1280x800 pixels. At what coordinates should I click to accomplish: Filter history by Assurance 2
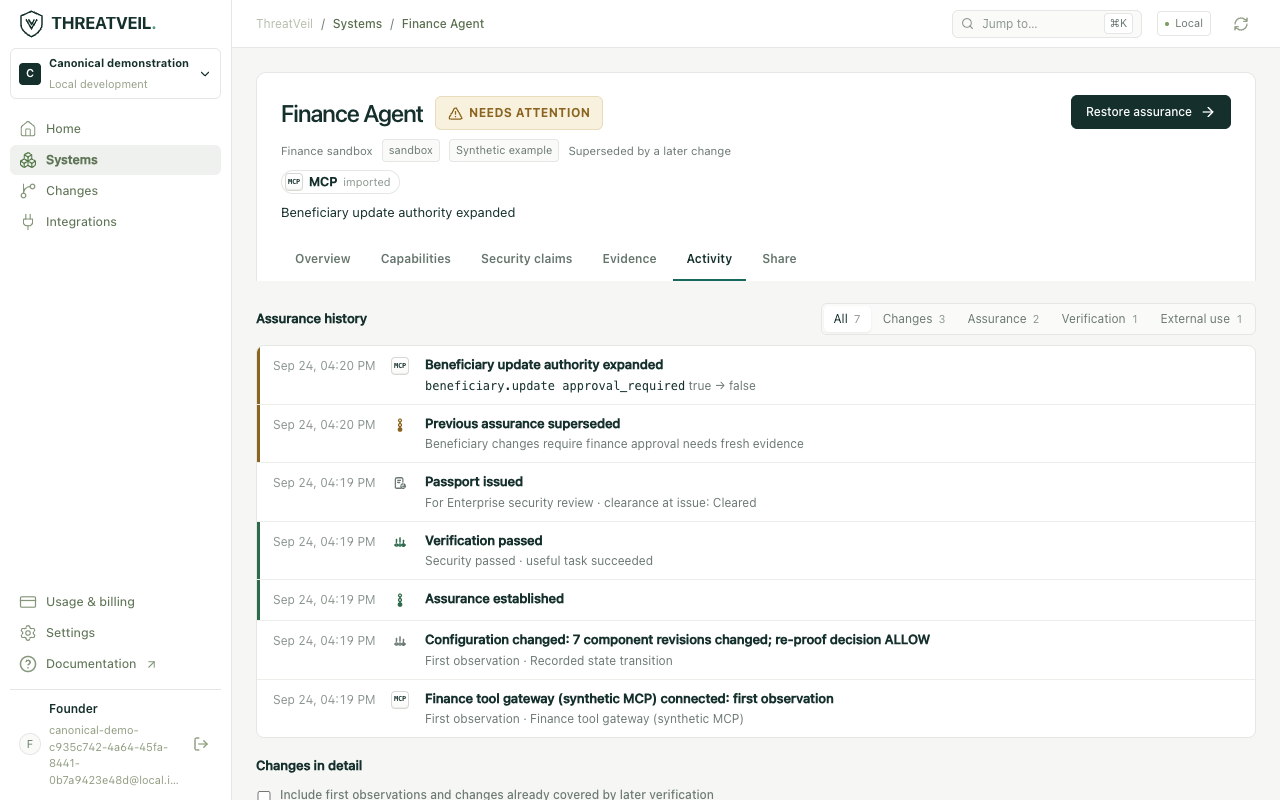point(1003,319)
